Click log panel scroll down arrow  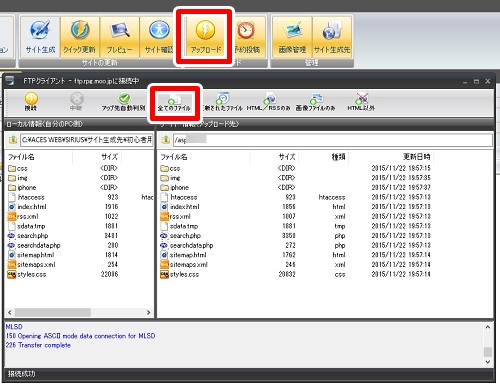point(488,362)
